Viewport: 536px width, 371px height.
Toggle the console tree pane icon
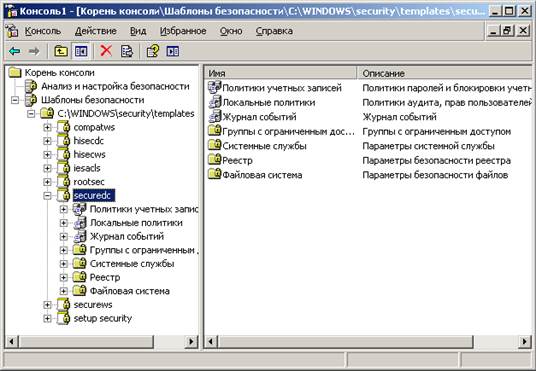pos(81,51)
